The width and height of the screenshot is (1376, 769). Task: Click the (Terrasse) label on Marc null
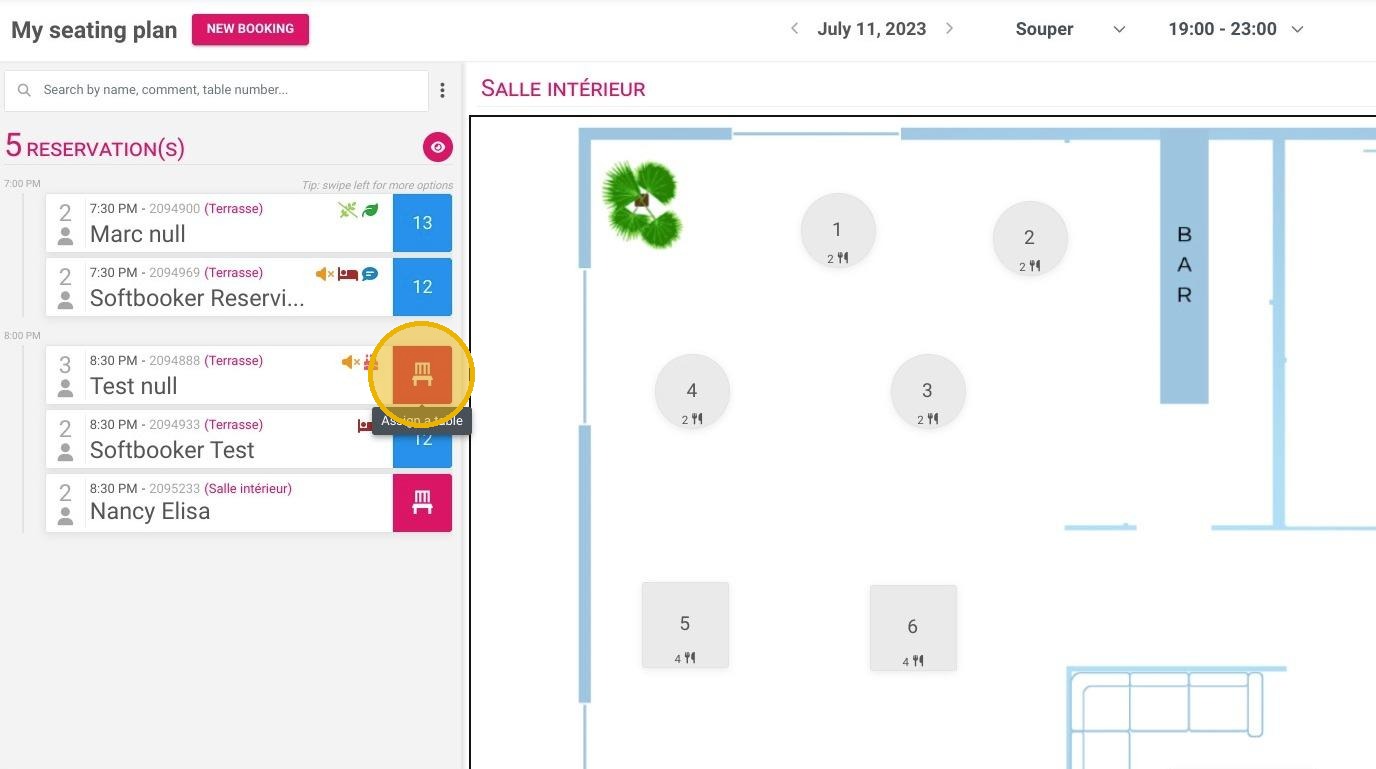click(x=234, y=209)
